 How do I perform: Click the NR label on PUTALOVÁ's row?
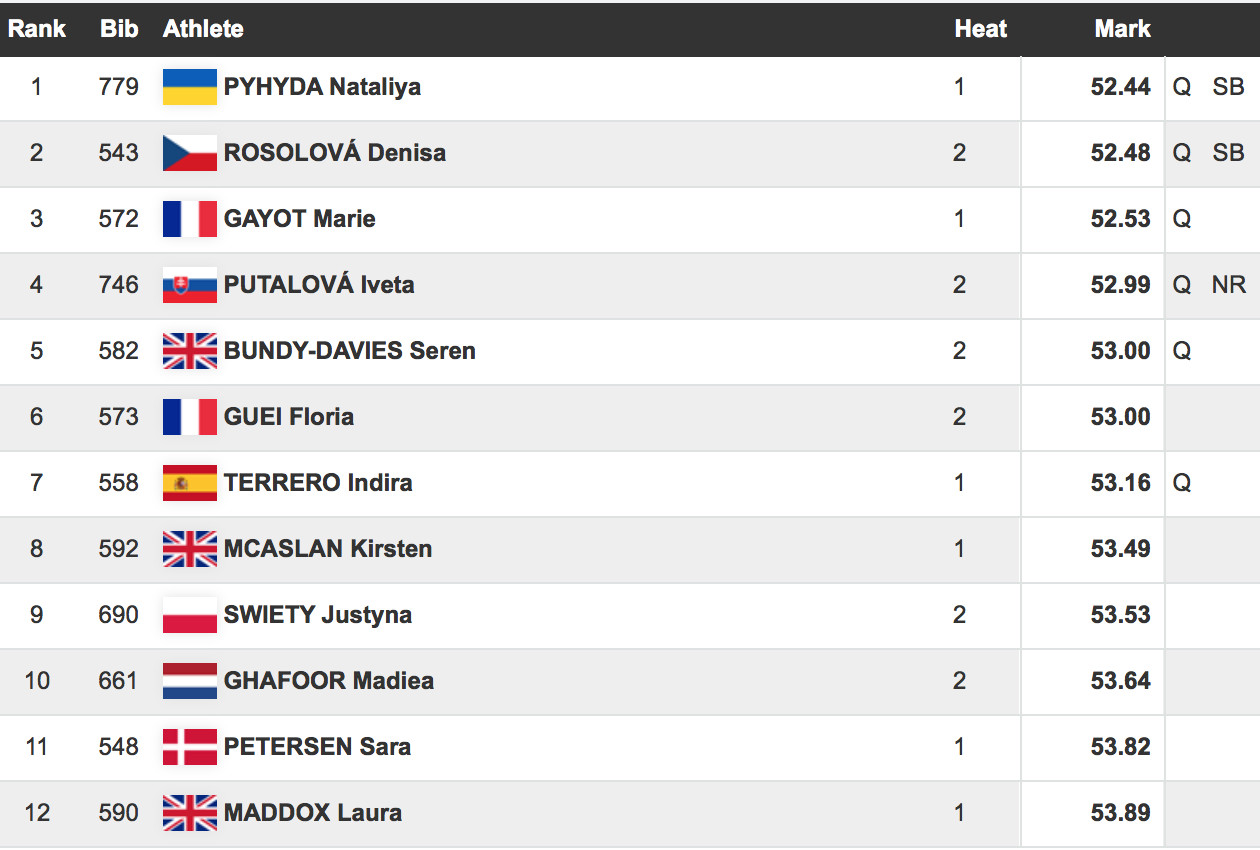coord(1228,285)
